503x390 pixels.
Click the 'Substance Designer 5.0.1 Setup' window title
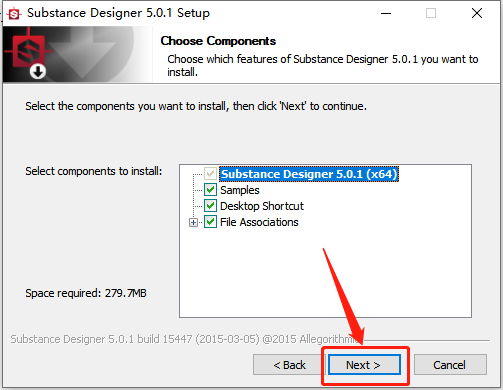[118, 13]
